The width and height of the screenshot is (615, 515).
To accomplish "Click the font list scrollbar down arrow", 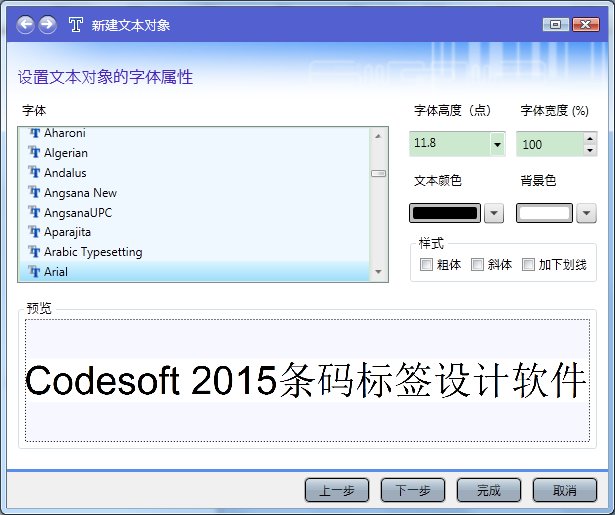I will pyautogui.click(x=378, y=272).
